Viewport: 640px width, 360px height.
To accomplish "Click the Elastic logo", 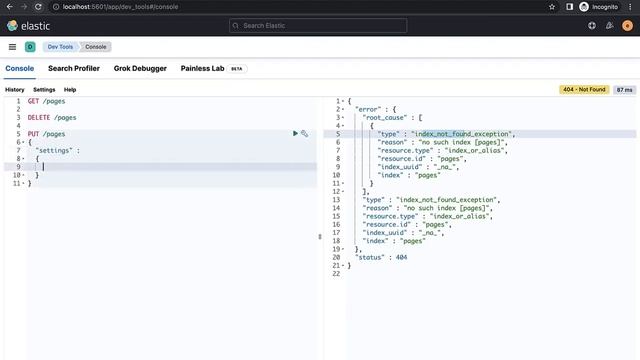I will 28,26.
